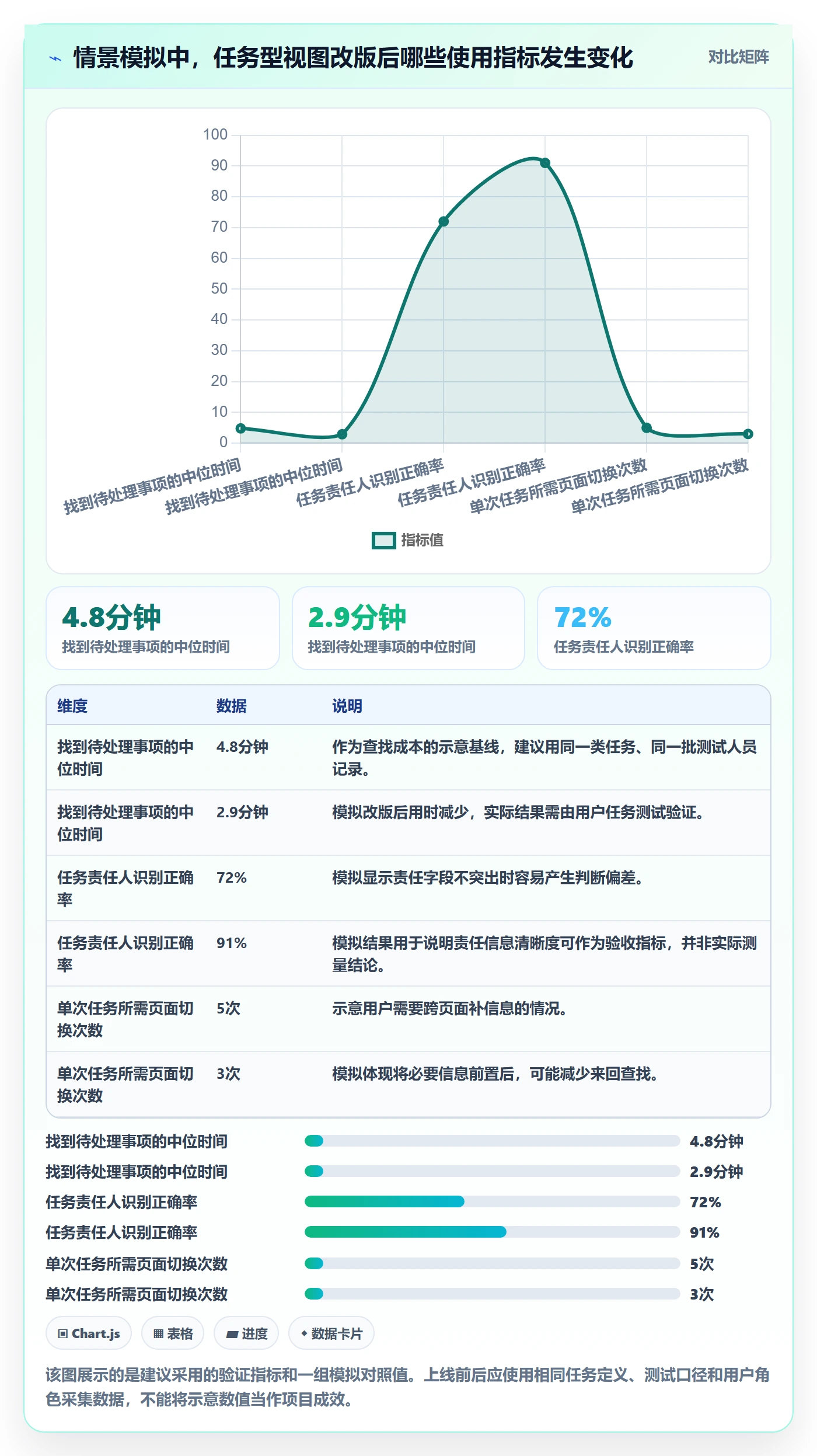The width and height of the screenshot is (817, 1456).
Task: Click the chart data point at 91
Action: (x=545, y=163)
